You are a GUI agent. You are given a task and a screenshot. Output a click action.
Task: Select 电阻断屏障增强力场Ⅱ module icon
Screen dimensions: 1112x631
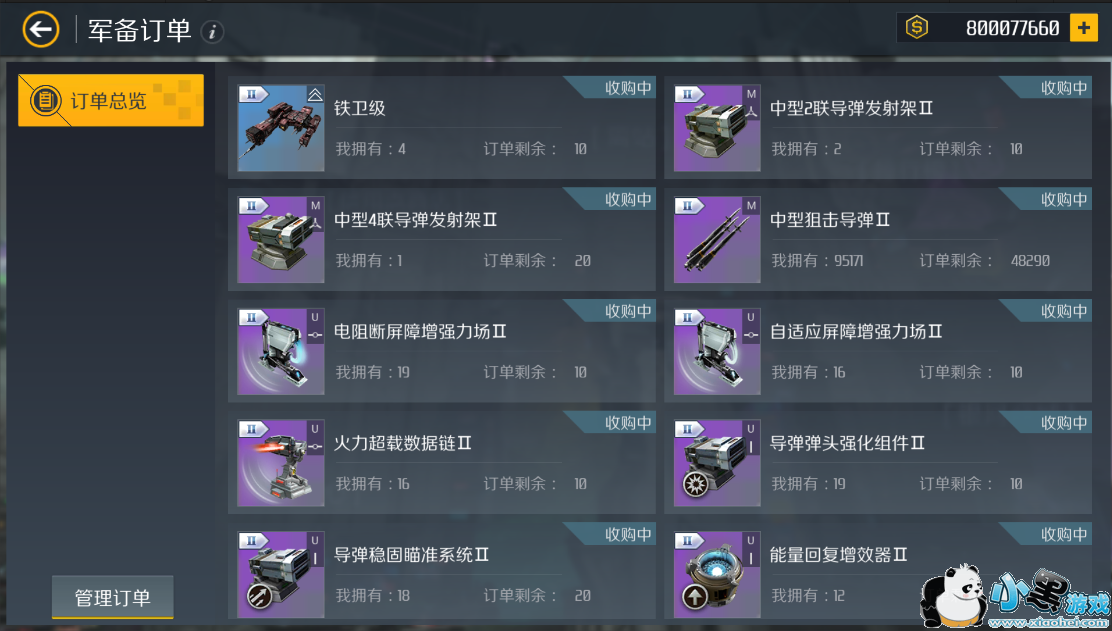point(281,352)
